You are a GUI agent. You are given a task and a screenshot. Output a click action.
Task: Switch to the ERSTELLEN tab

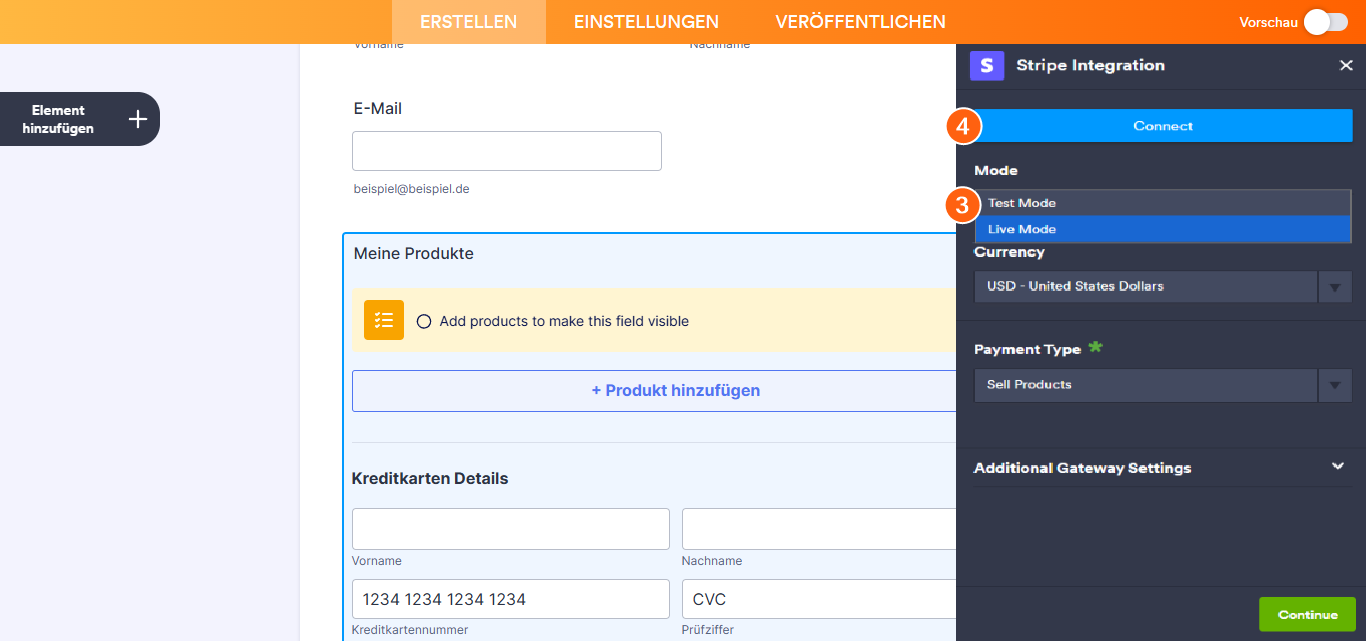coord(468,21)
